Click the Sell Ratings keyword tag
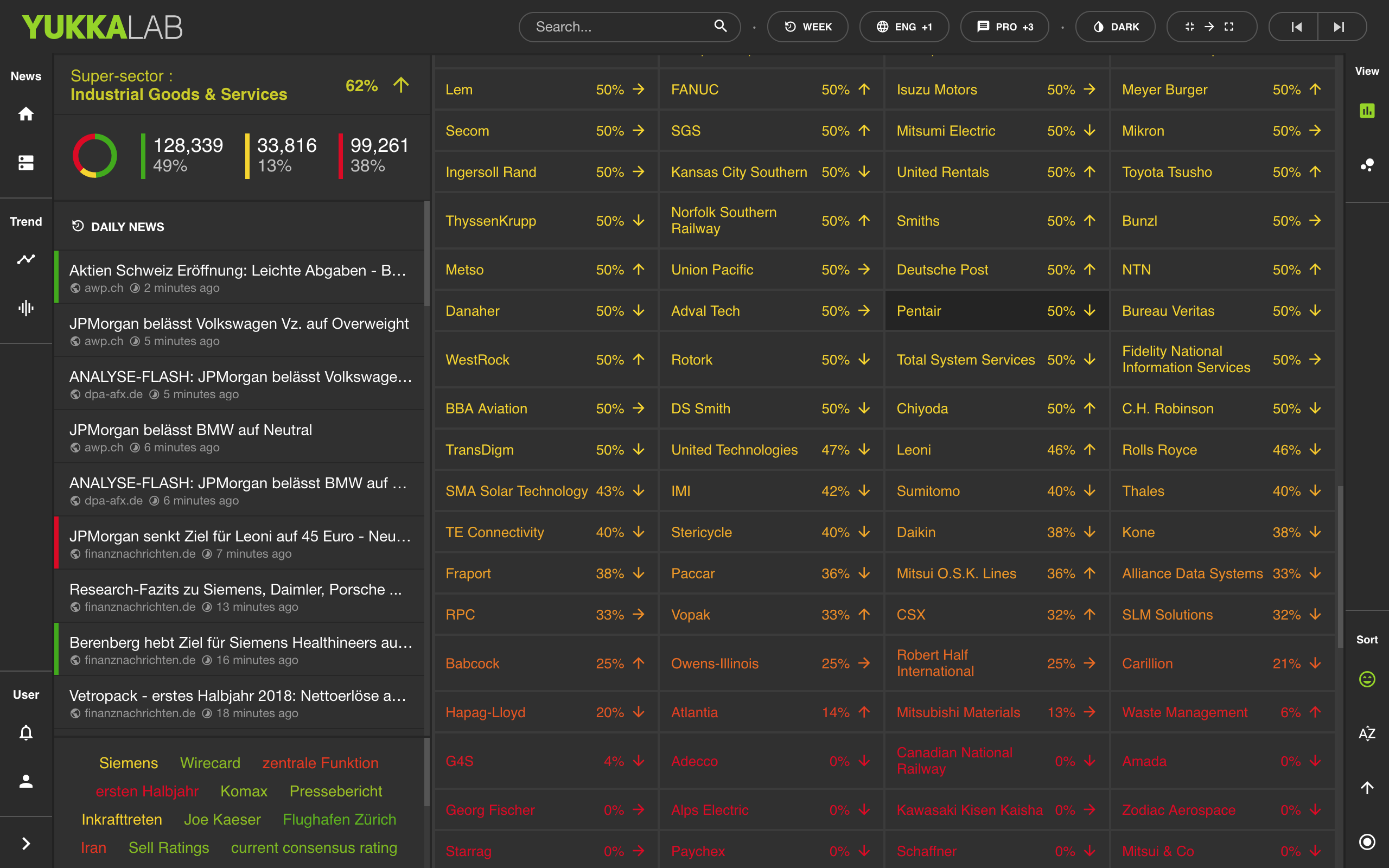This screenshot has height=868, width=1389. [x=169, y=847]
